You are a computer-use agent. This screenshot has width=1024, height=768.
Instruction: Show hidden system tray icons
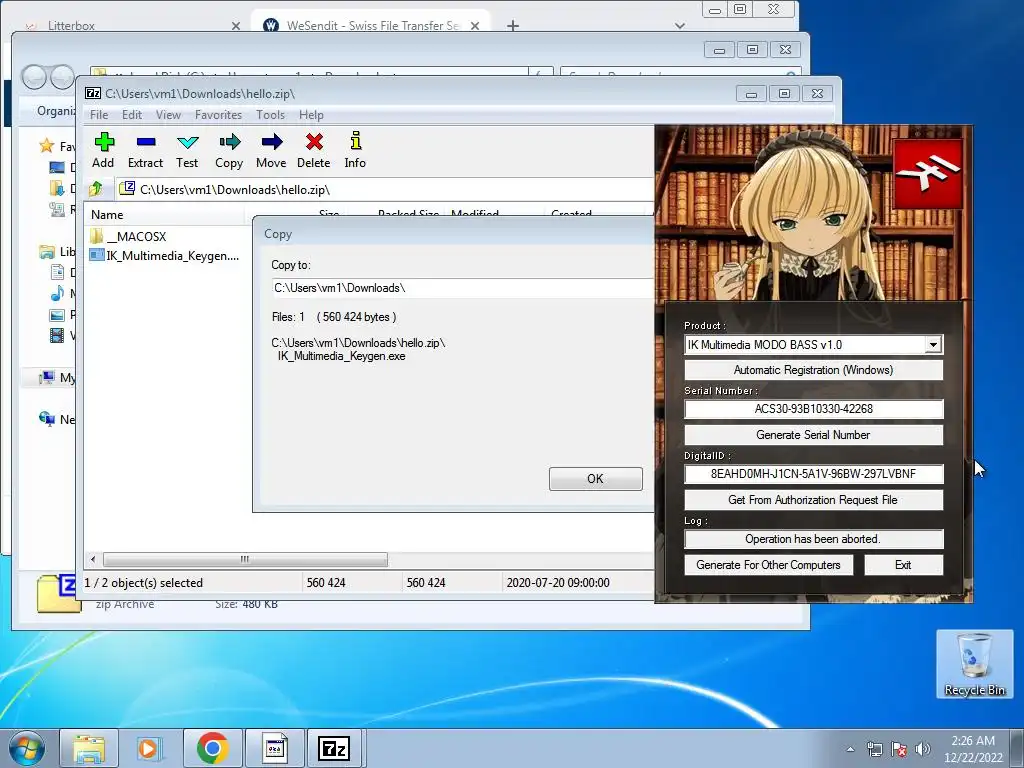click(850, 749)
